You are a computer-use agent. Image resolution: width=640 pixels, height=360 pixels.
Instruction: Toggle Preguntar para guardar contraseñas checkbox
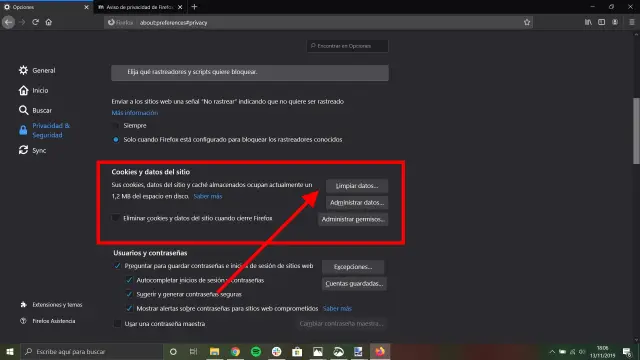click(x=118, y=266)
